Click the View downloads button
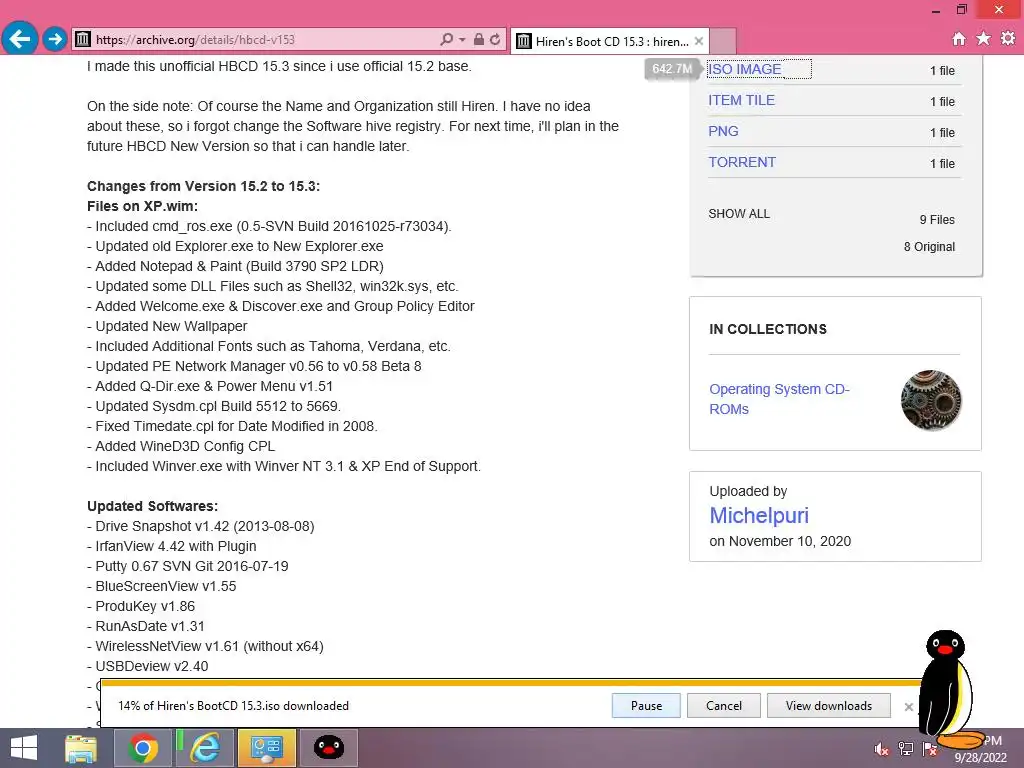Image resolution: width=1024 pixels, height=768 pixels. pyautogui.click(x=829, y=705)
